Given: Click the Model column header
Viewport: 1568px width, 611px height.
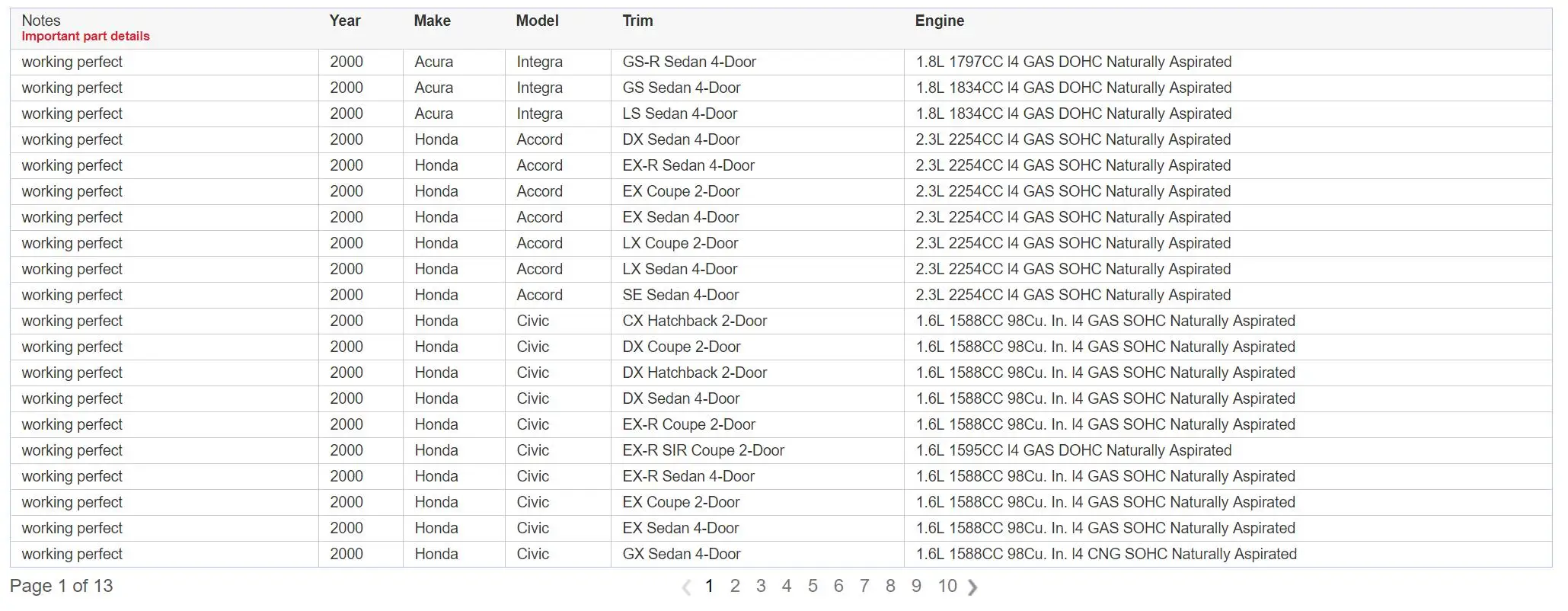Looking at the screenshot, I should pyautogui.click(x=538, y=21).
